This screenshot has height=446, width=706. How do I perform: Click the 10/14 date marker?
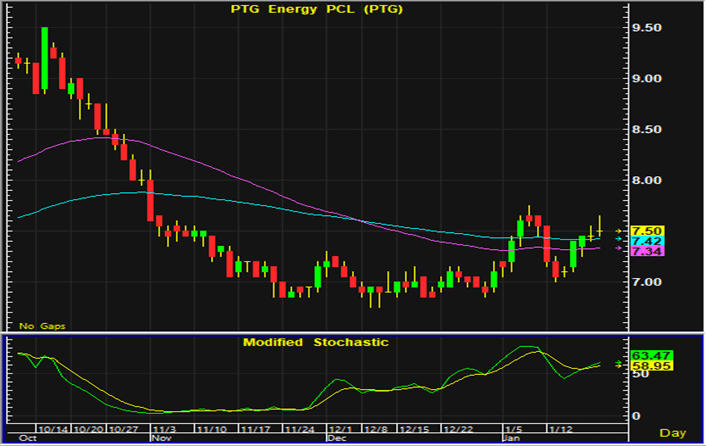click(x=53, y=429)
